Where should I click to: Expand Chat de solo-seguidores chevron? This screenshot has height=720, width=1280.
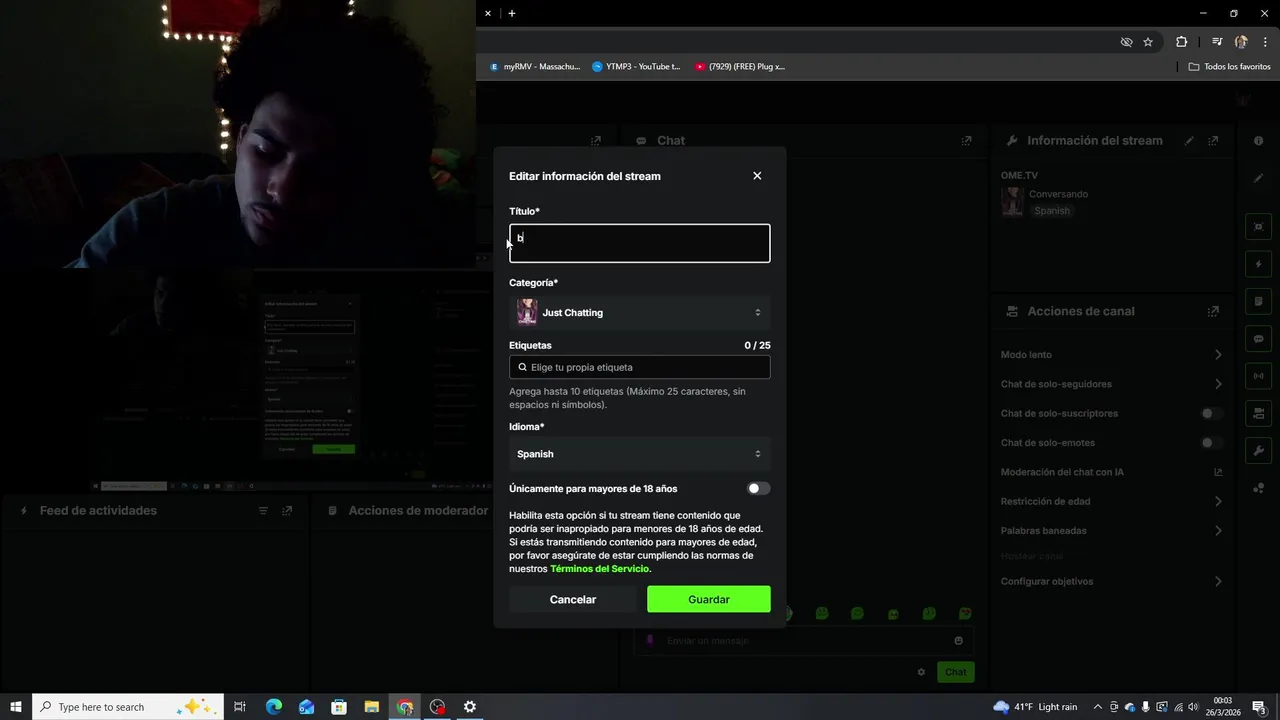pos(1218,384)
